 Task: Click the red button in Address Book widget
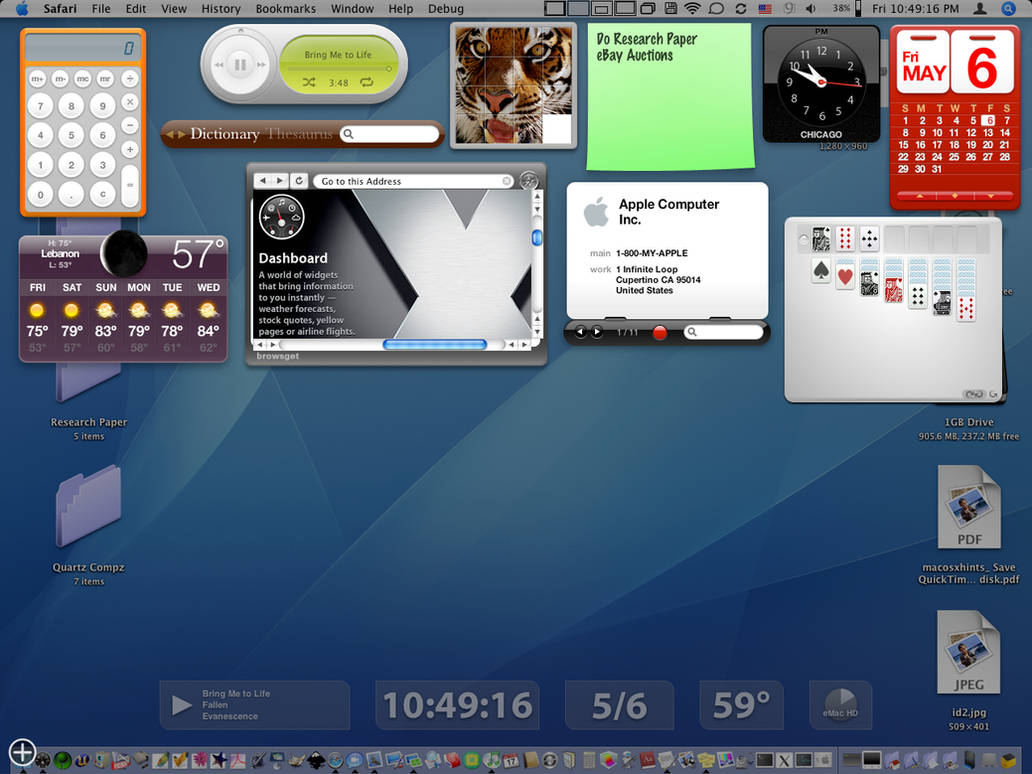coord(659,332)
